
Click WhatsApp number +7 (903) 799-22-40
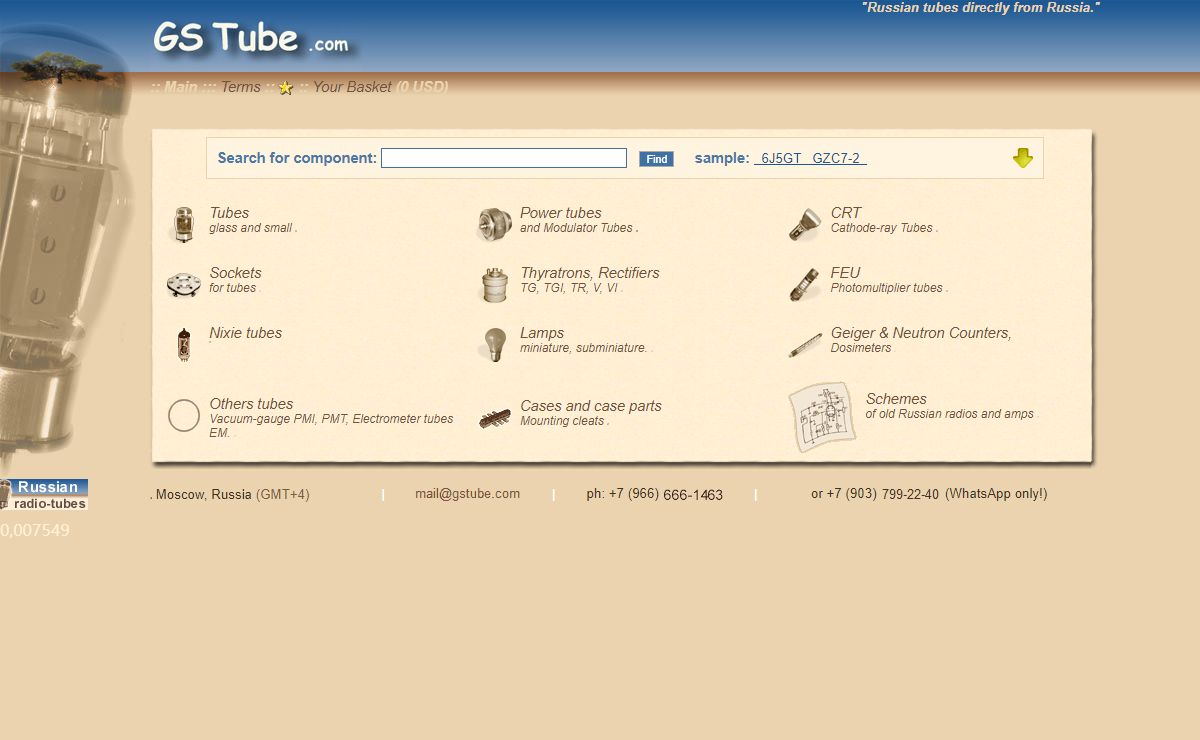(882, 494)
